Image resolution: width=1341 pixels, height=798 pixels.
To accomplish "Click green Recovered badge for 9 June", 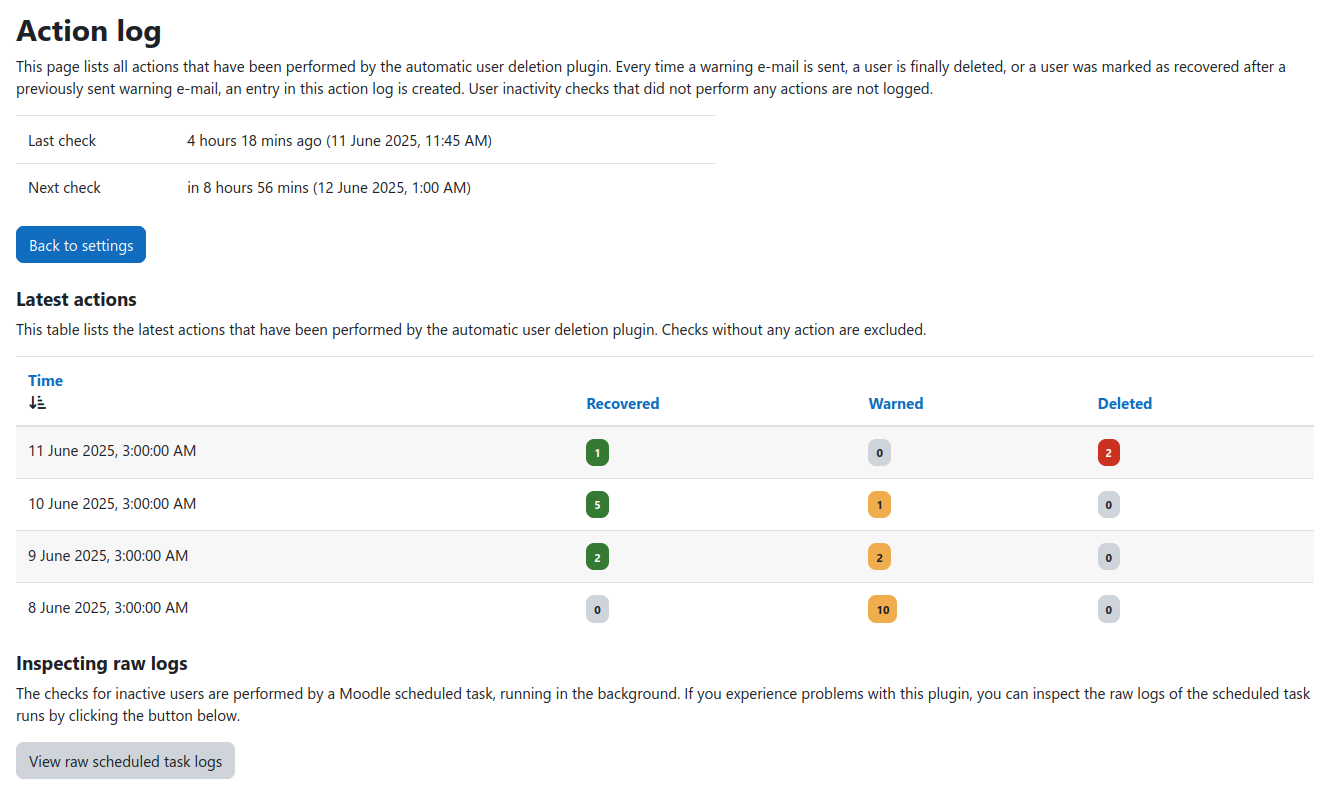I will pos(597,557).
